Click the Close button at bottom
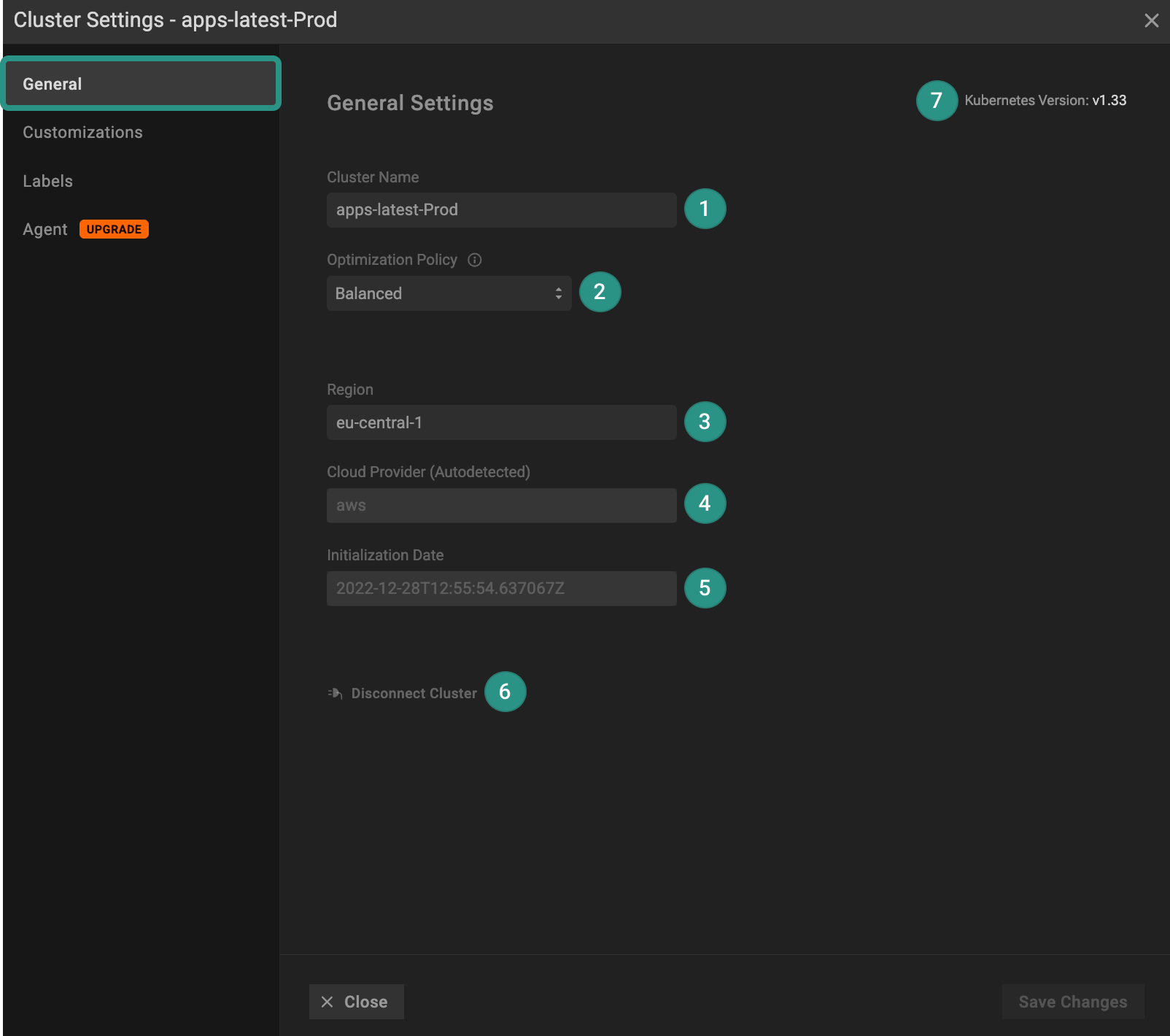The image size is (1170, 1036). 356,1002
